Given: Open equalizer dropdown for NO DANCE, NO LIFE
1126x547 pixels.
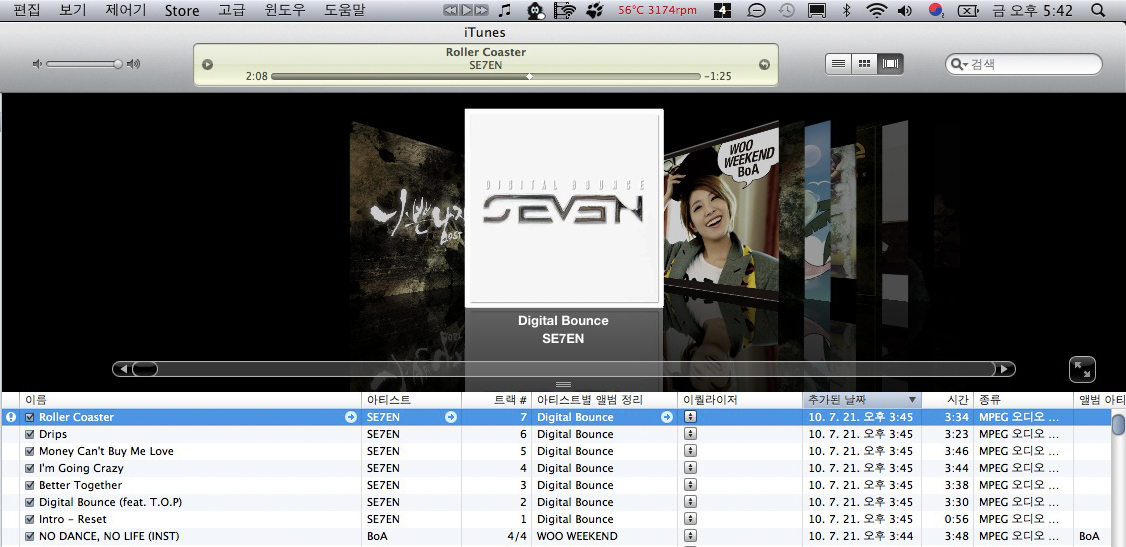Looking at the screenshot, I should 690,536.
